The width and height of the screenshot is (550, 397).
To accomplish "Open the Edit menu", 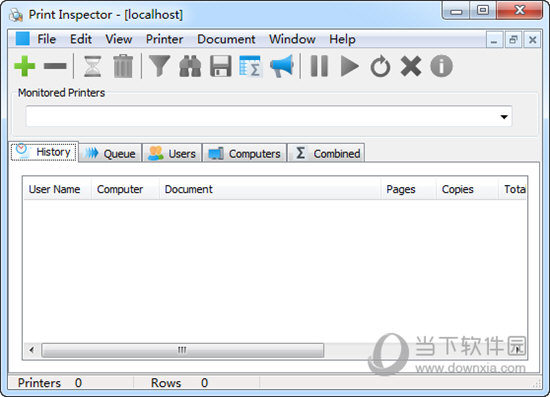I will coord(81,39).
